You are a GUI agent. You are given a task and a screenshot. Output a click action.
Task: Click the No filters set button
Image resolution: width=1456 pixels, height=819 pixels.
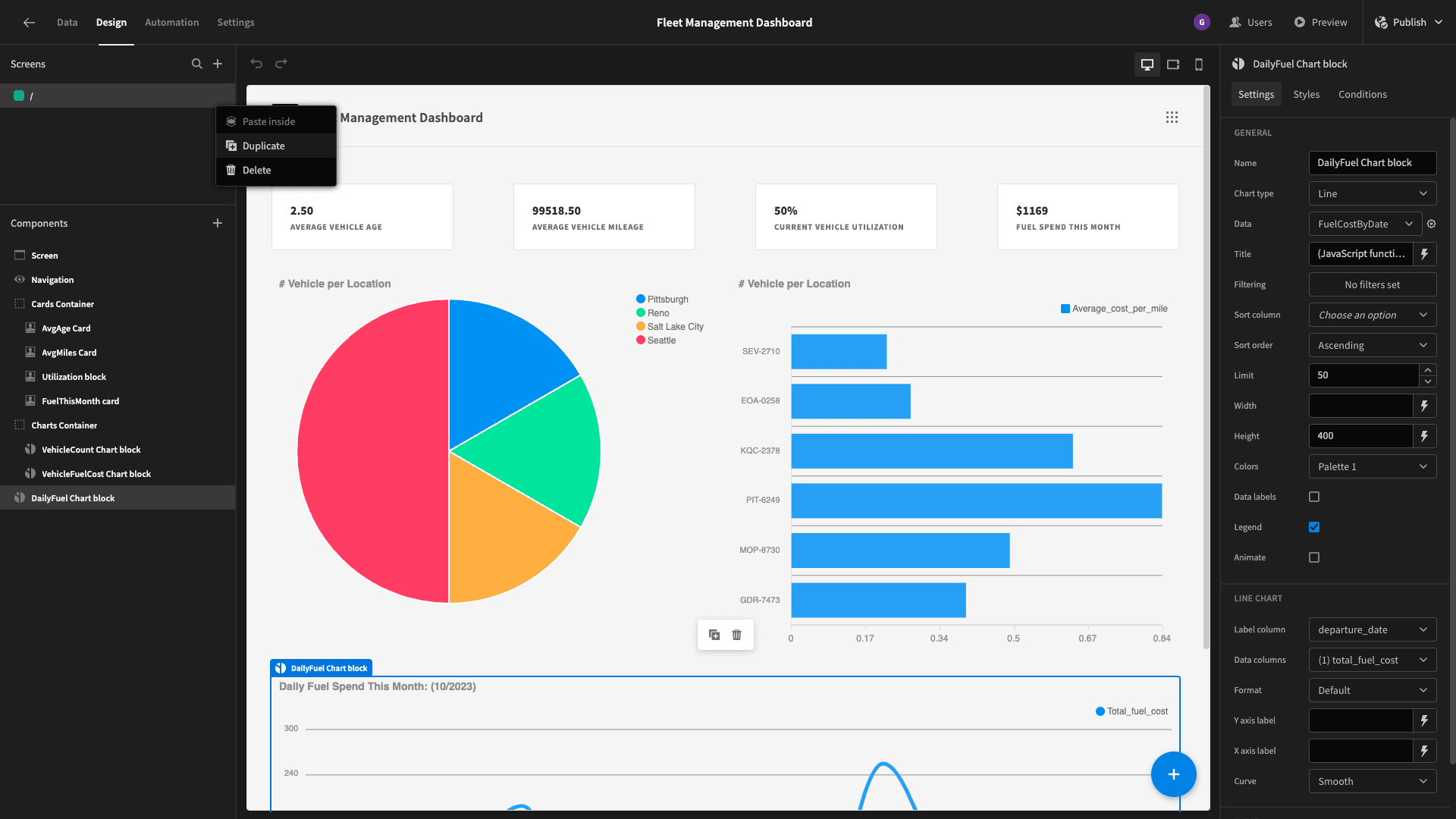pos(1373,284)
